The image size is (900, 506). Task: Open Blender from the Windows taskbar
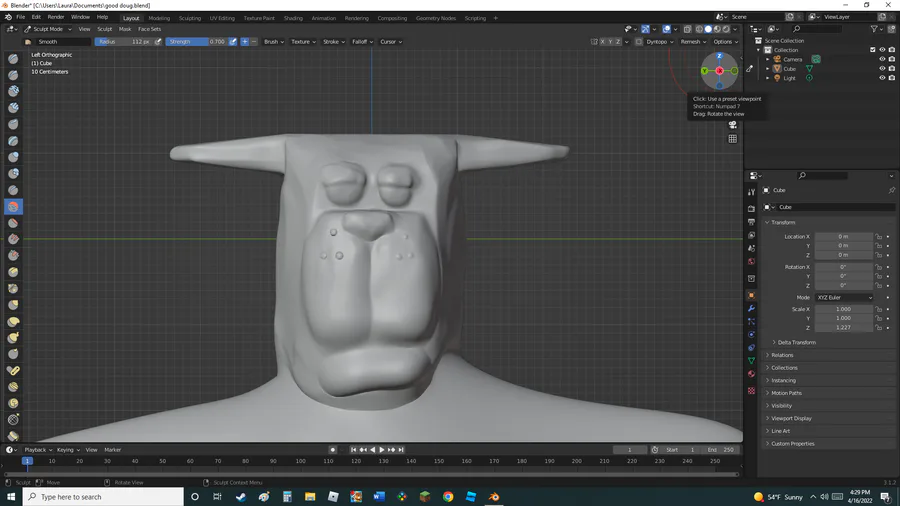494,496
